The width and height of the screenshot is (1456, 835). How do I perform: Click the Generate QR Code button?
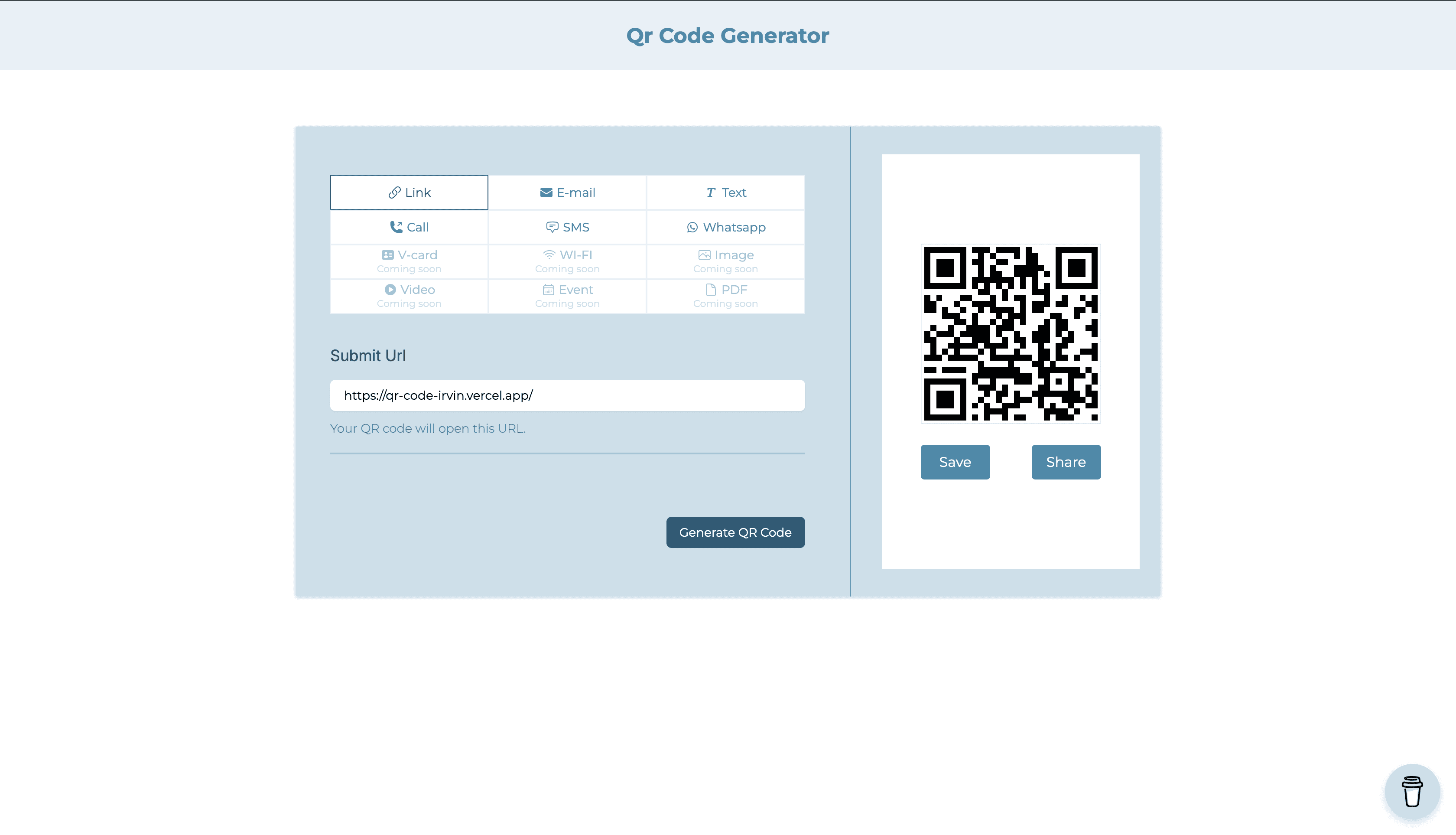pos(735,532)
